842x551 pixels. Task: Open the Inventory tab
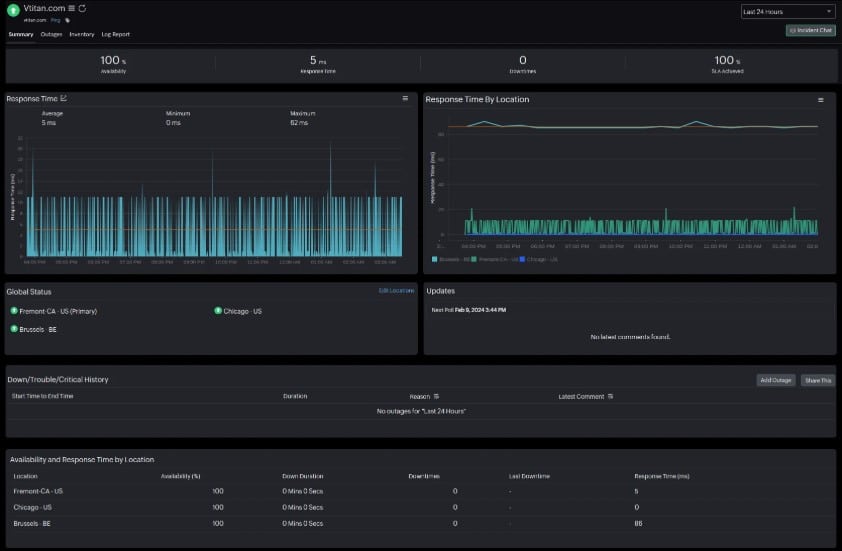pyautogui.click(x=82, y=34)
